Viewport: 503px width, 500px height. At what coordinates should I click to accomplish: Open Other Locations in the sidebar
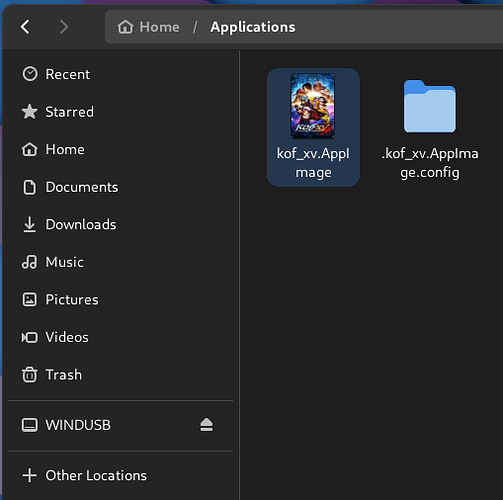[x=120, y=475]
